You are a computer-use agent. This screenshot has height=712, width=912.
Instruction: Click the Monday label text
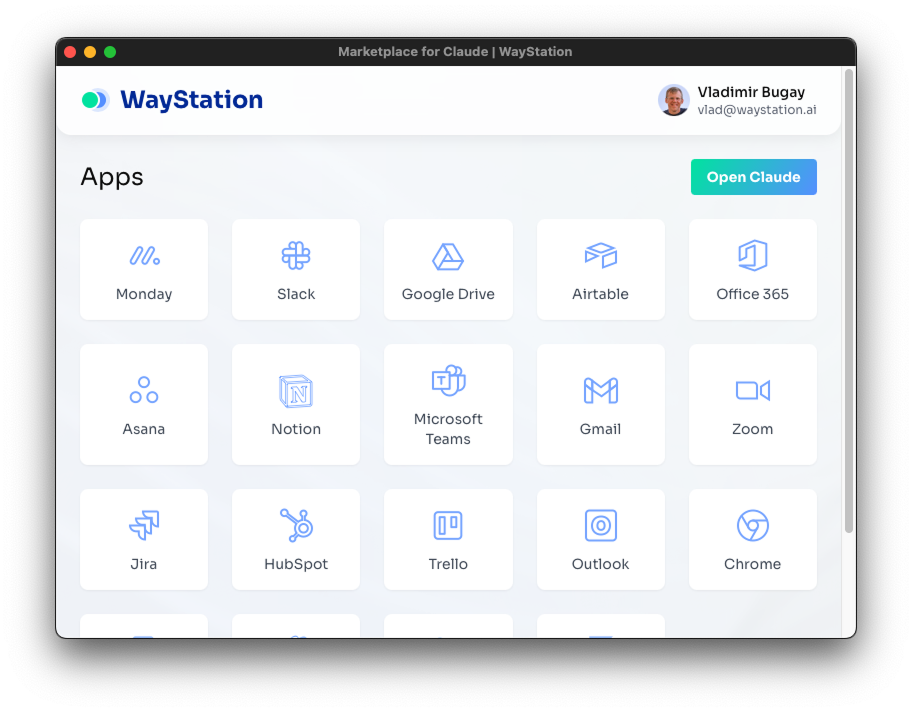click(x=144, y=294)
